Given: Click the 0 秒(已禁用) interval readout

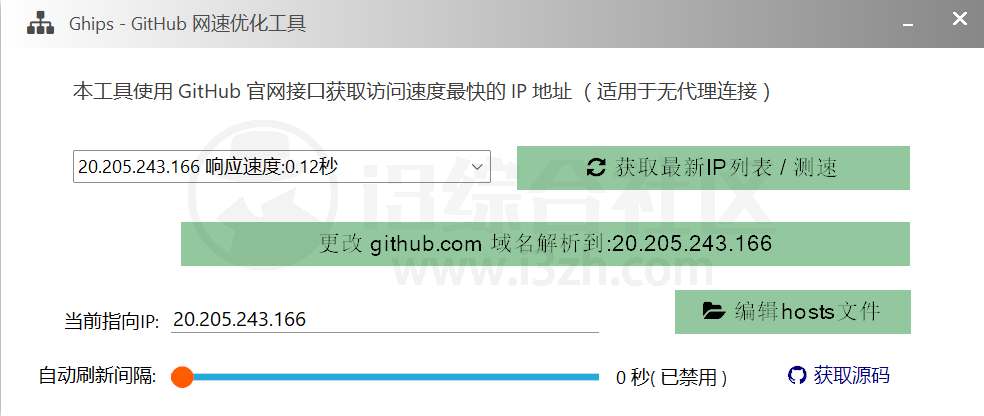Looking at the screenshot, I should [671, 377].
